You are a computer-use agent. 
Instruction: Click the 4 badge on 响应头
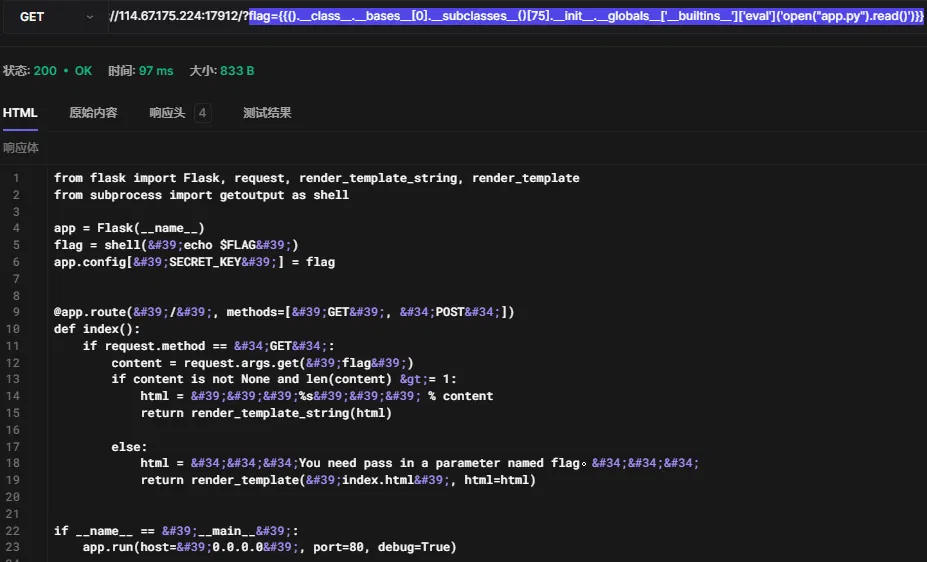tap(203, 113)
